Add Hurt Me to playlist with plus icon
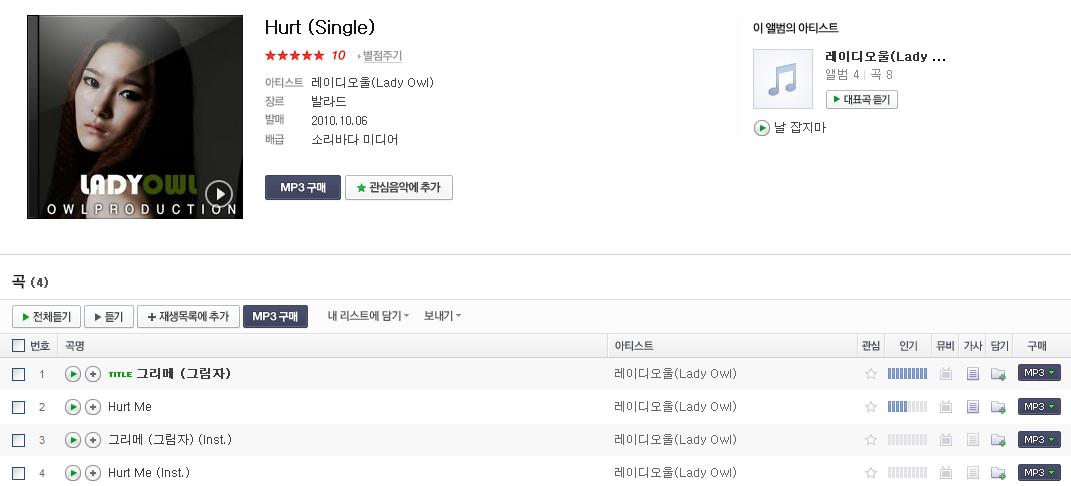Viewport: 1071px width, 486px height. tap(93, 407)
